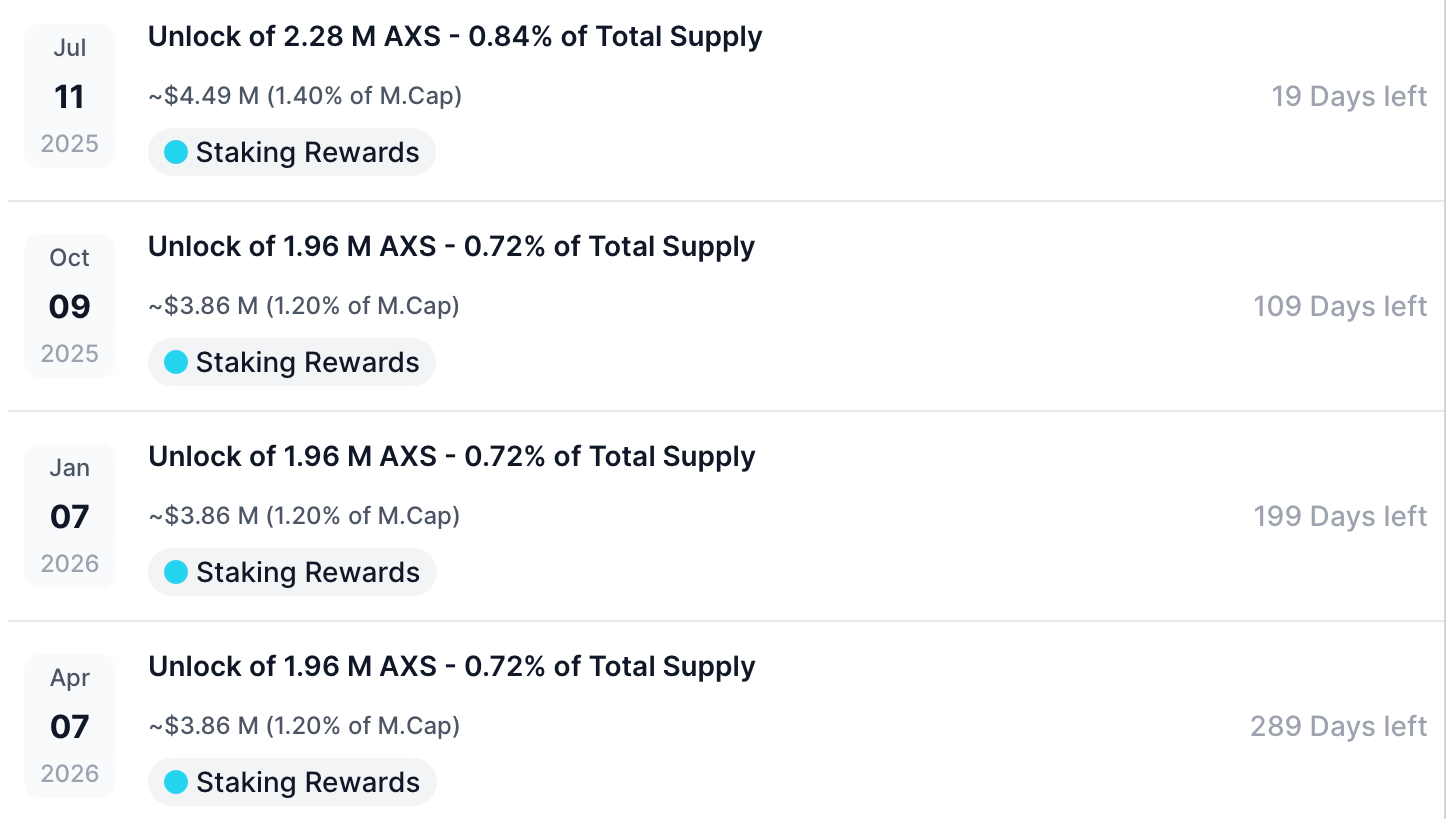This screenshot has height=819, width=1446.
Task: Click the 19 Days left label
Action: (1349, 97)
